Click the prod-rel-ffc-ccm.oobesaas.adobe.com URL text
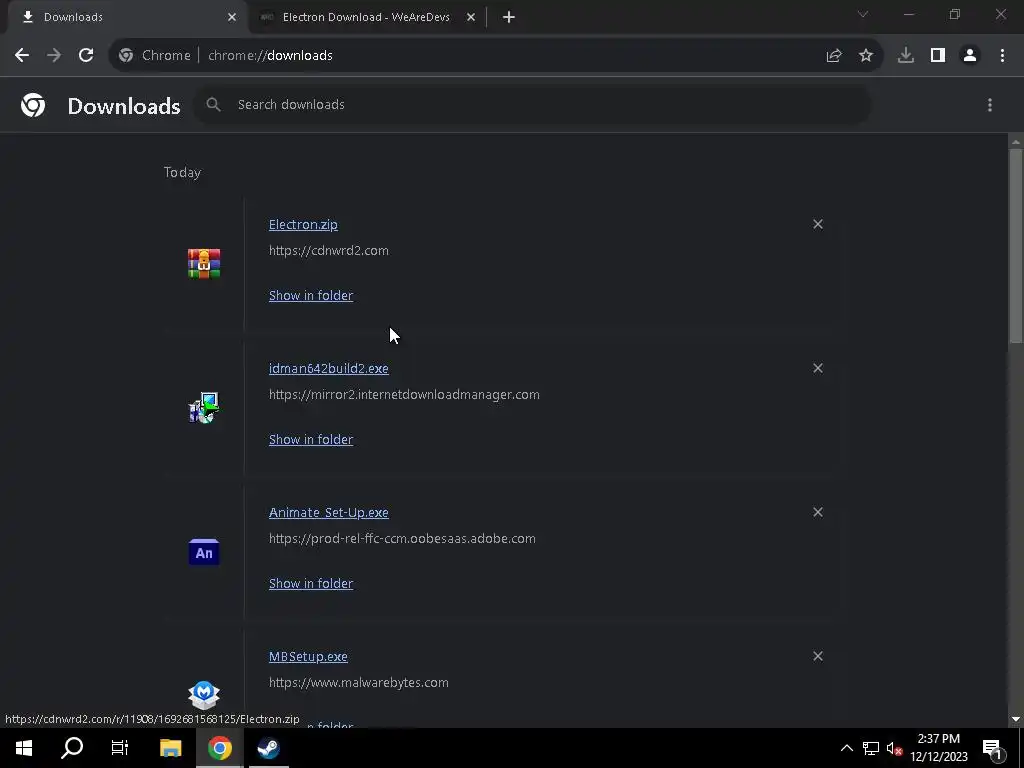 click(402, 539)
